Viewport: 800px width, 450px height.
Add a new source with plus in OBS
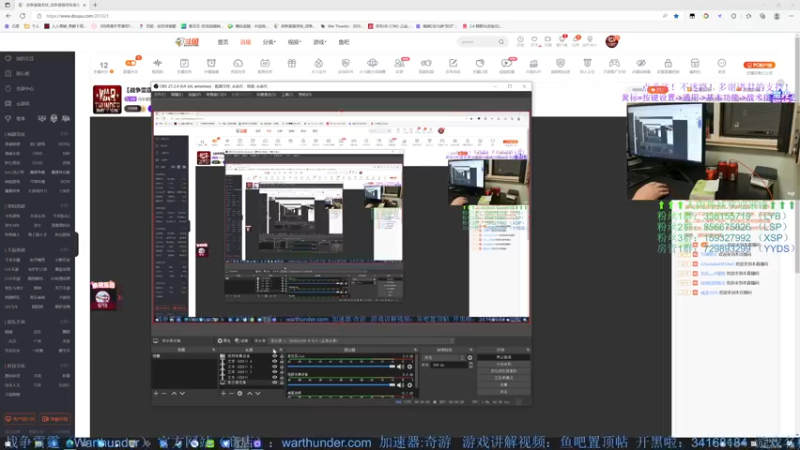point(223,393)
